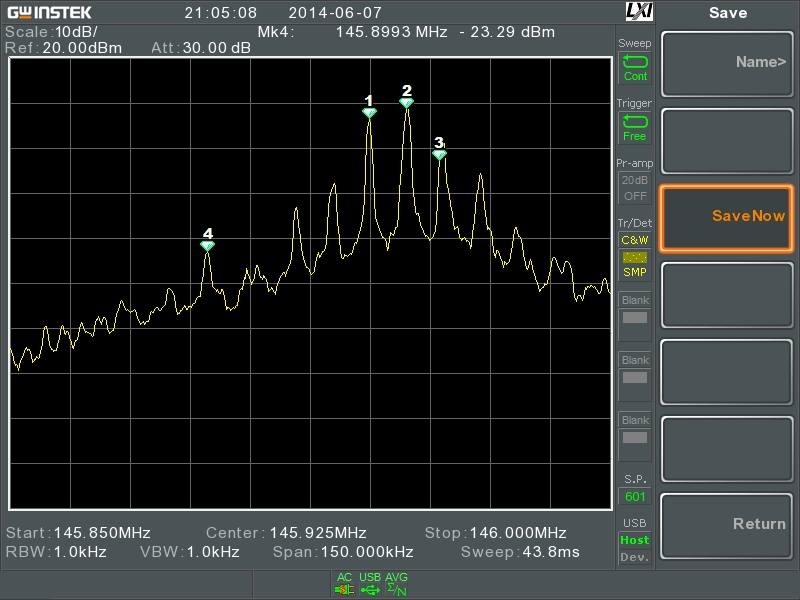
Task: Click the date 2014-06-07 display
Action: tap(335, 12)
